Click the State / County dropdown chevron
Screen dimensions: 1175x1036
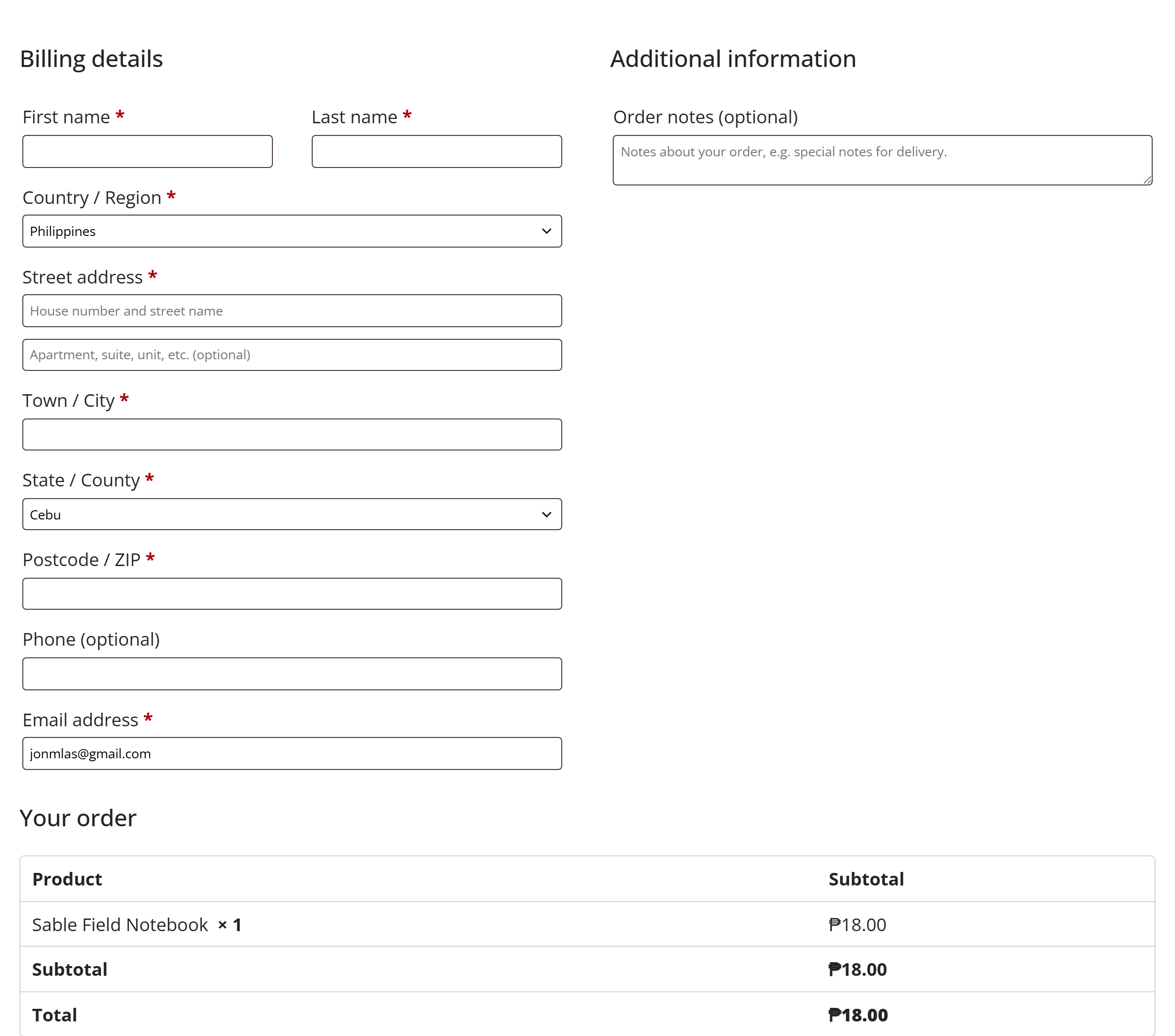pyautogui.click(x=546, y=515)
